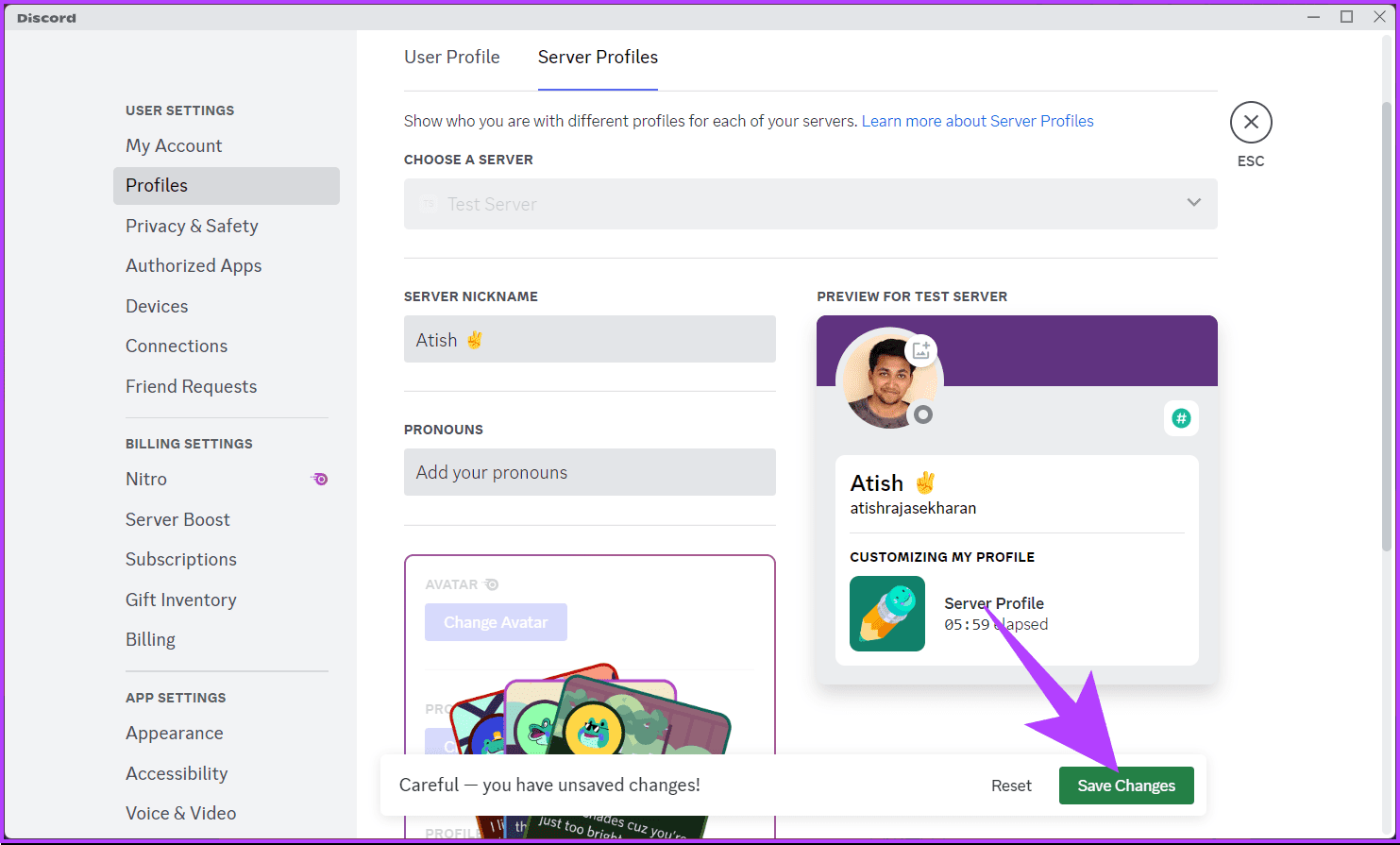Click the PREVIEW FOR TEST SERVER label
Screen dimensions: 1400x845
pos(912,296)
